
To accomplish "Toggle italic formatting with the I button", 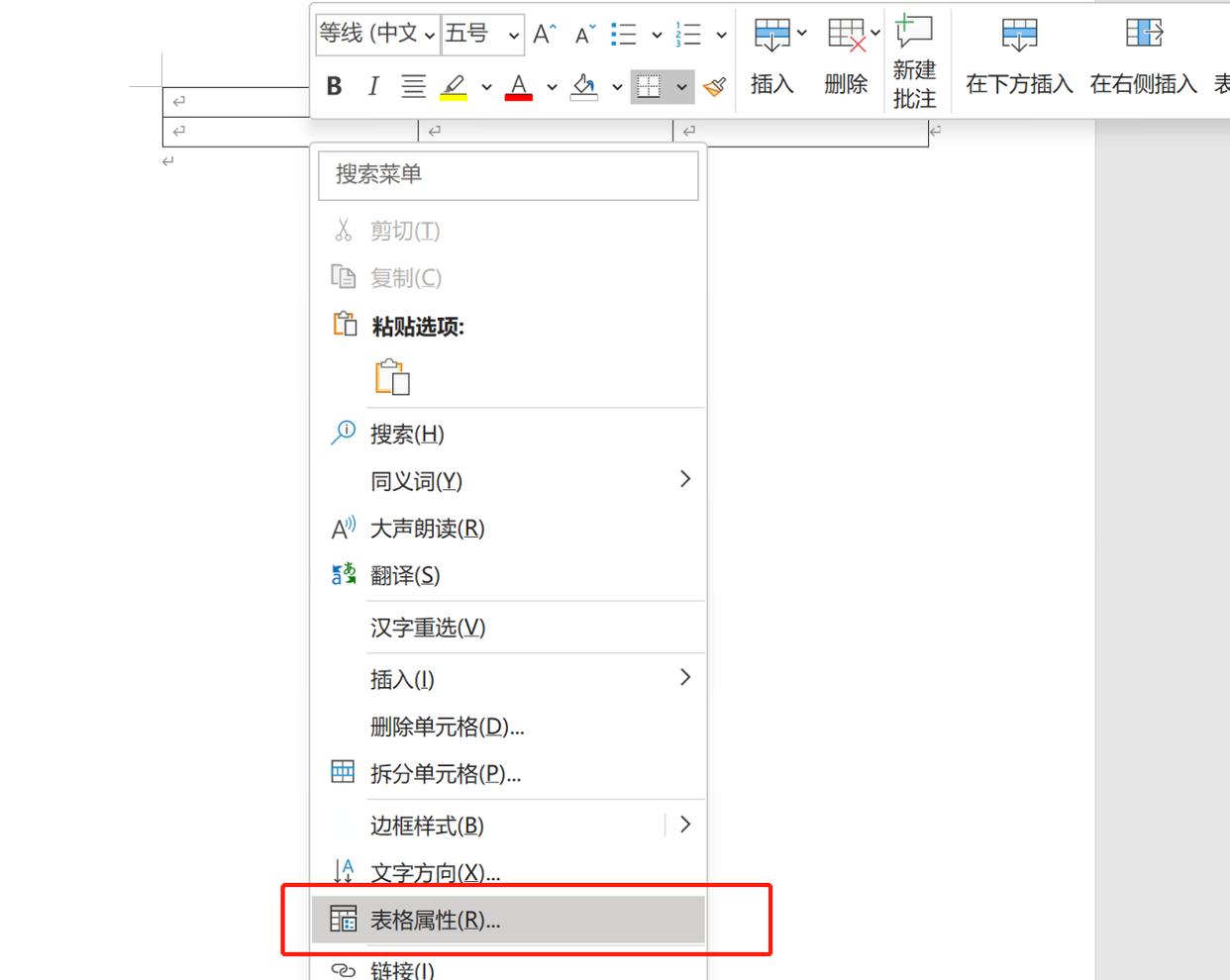I will point(372,86).
